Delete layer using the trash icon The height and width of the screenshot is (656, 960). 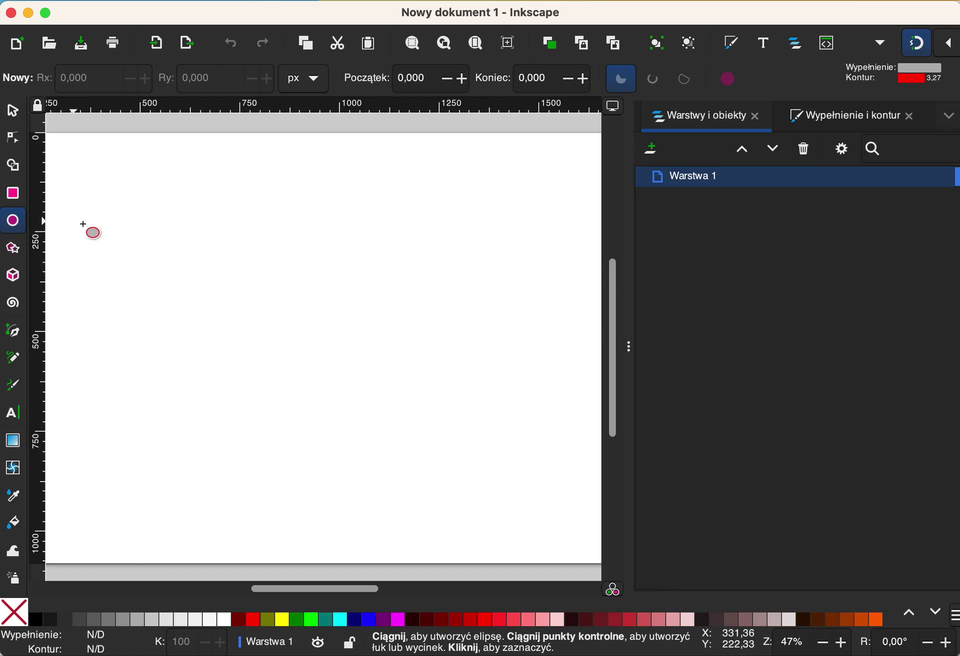point(803,149)
